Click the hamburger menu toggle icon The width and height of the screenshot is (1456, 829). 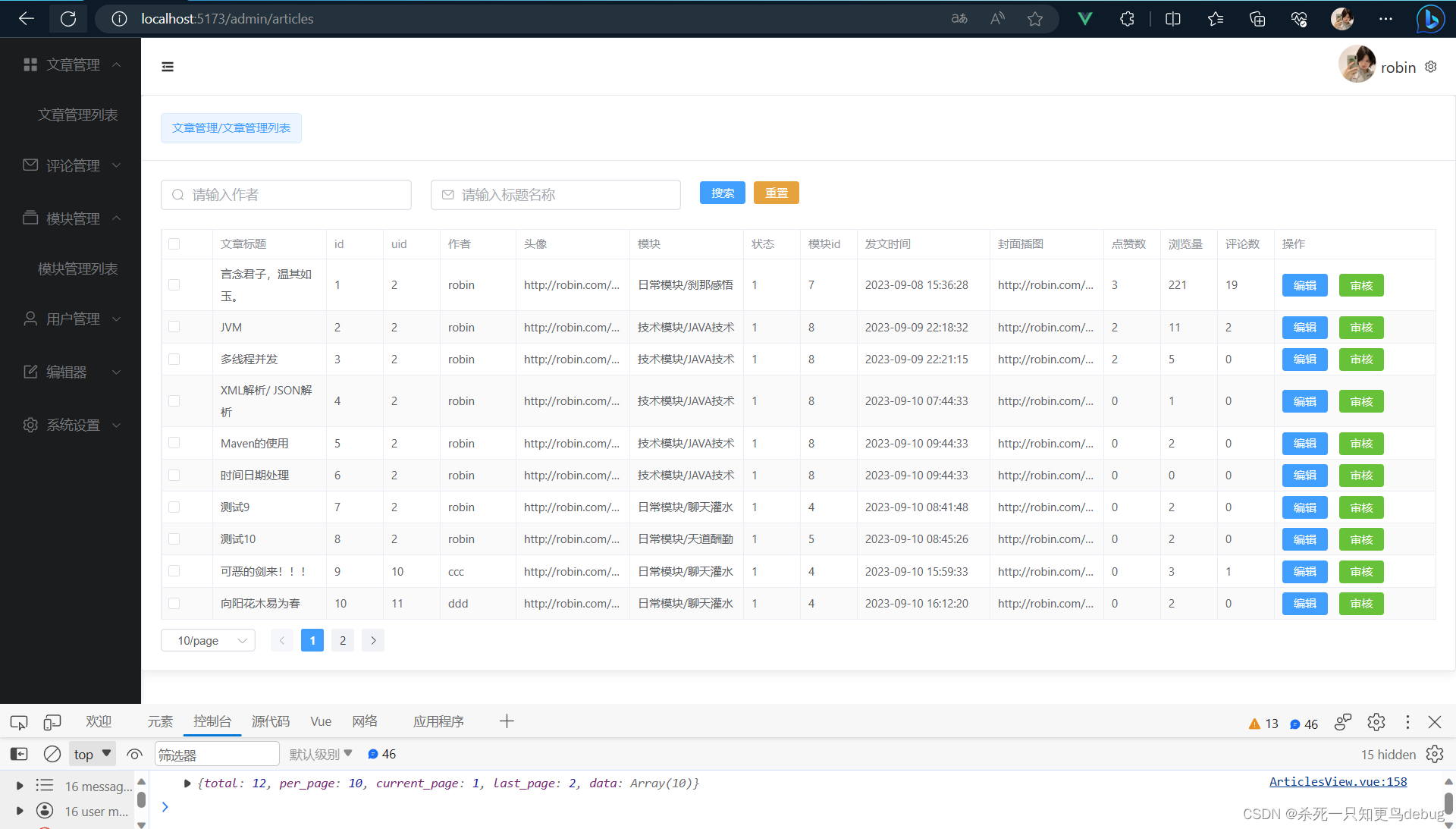click(x=167, y=66)
